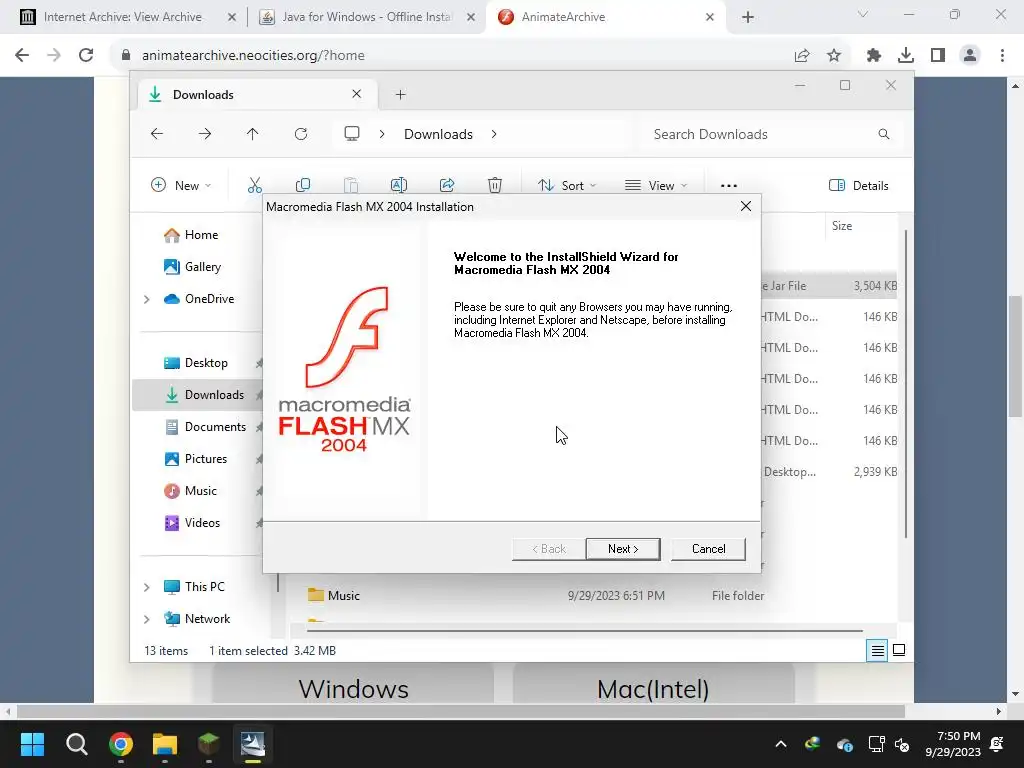Cancel the Flash MX 2004 installation

(708, 549)
